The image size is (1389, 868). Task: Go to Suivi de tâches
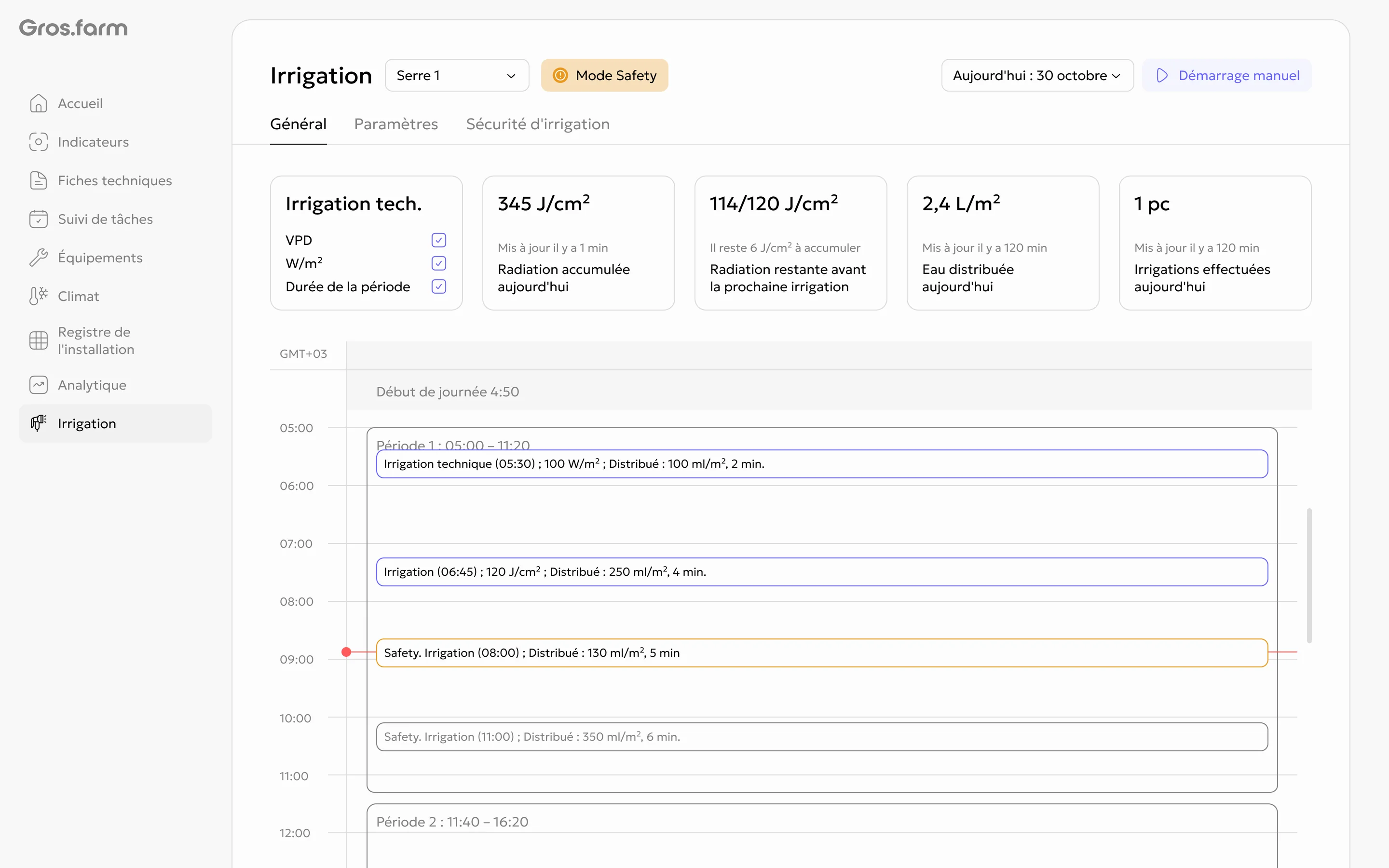coord(116,219)
